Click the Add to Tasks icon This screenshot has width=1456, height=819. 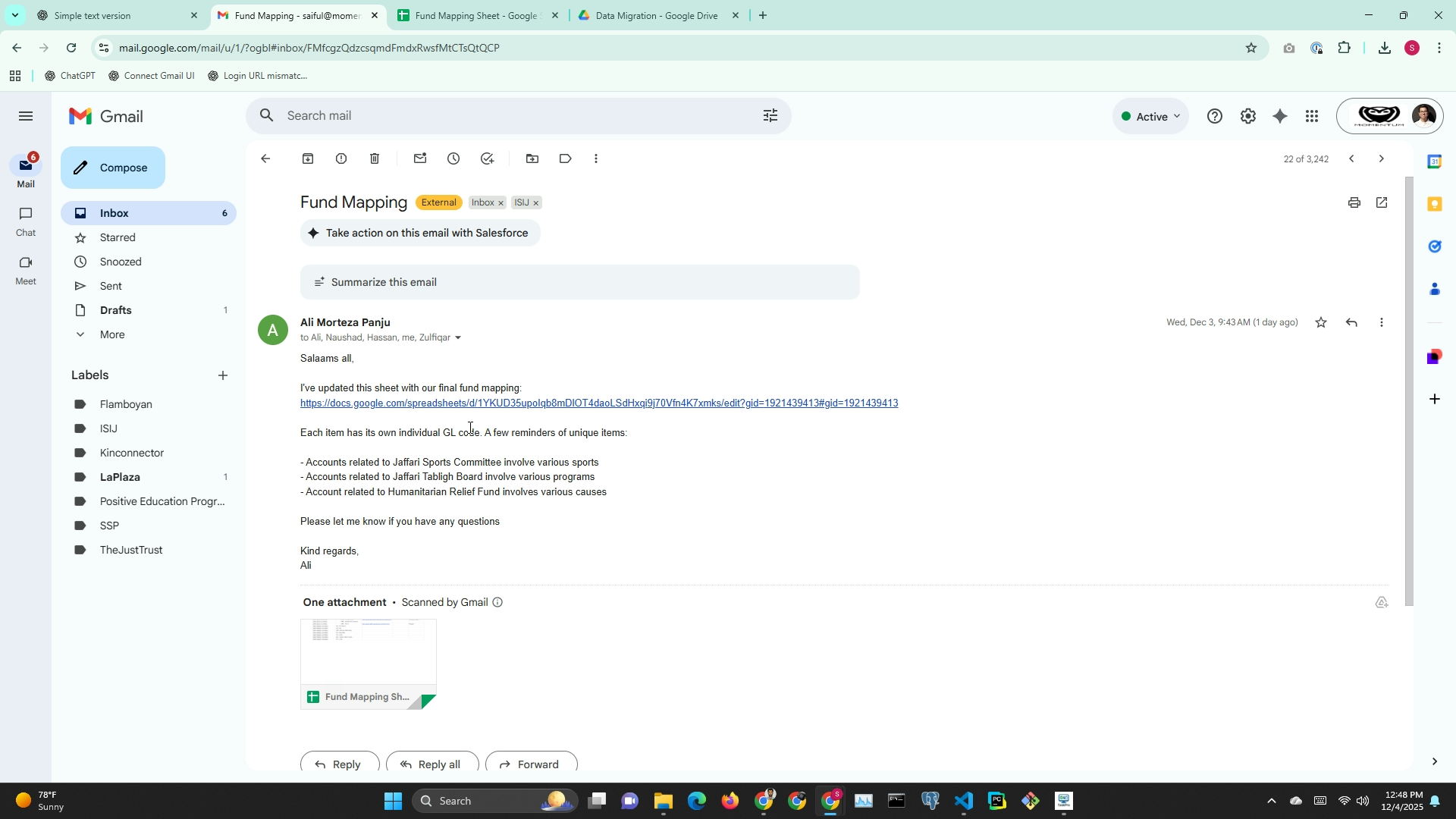tap(487, 158)
